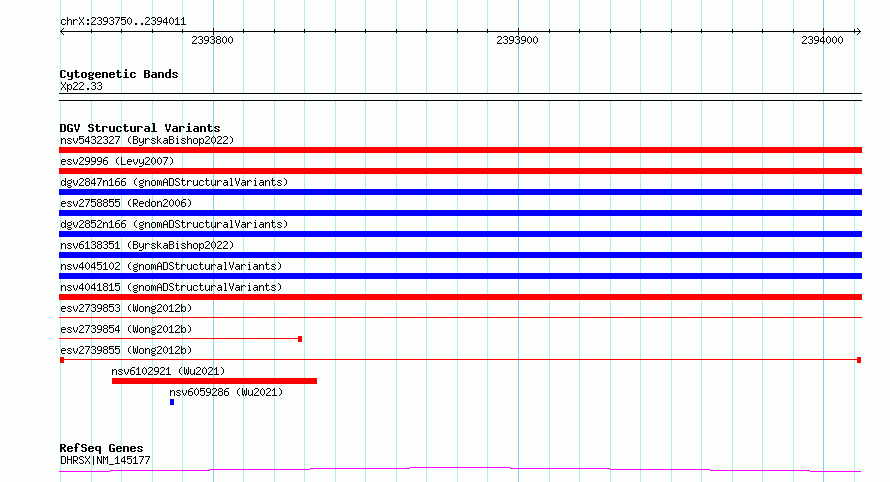Click the Xp22.33 cytogenetic band label
The image size is (890, 482).
point(81,86)
